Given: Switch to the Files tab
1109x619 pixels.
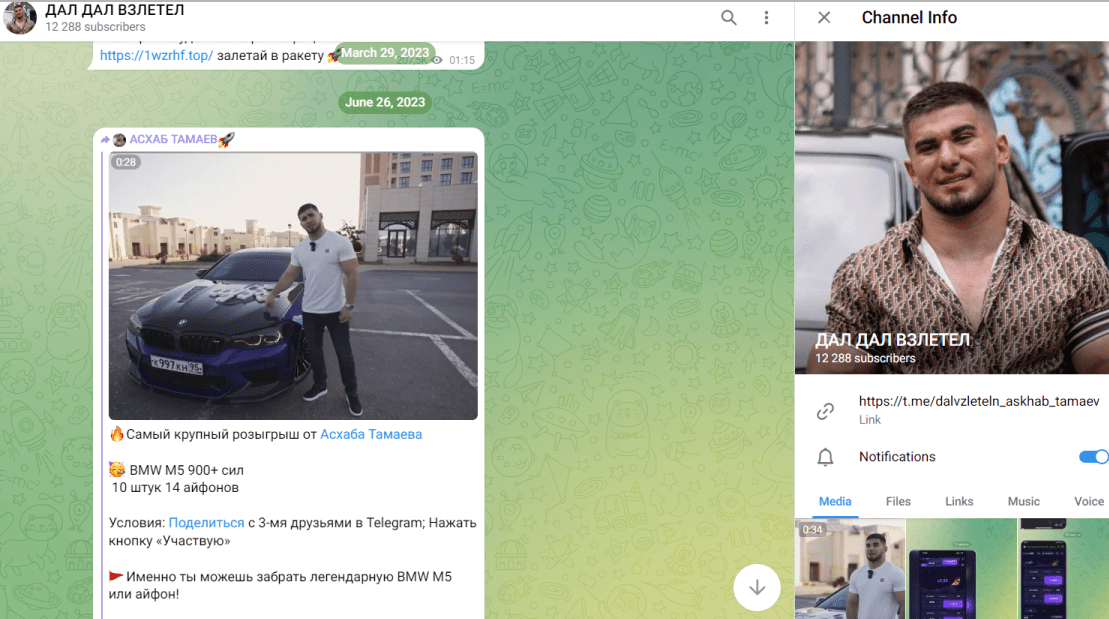Looking at the screenshot, I should pyautogui.click(x=898, y=502).
